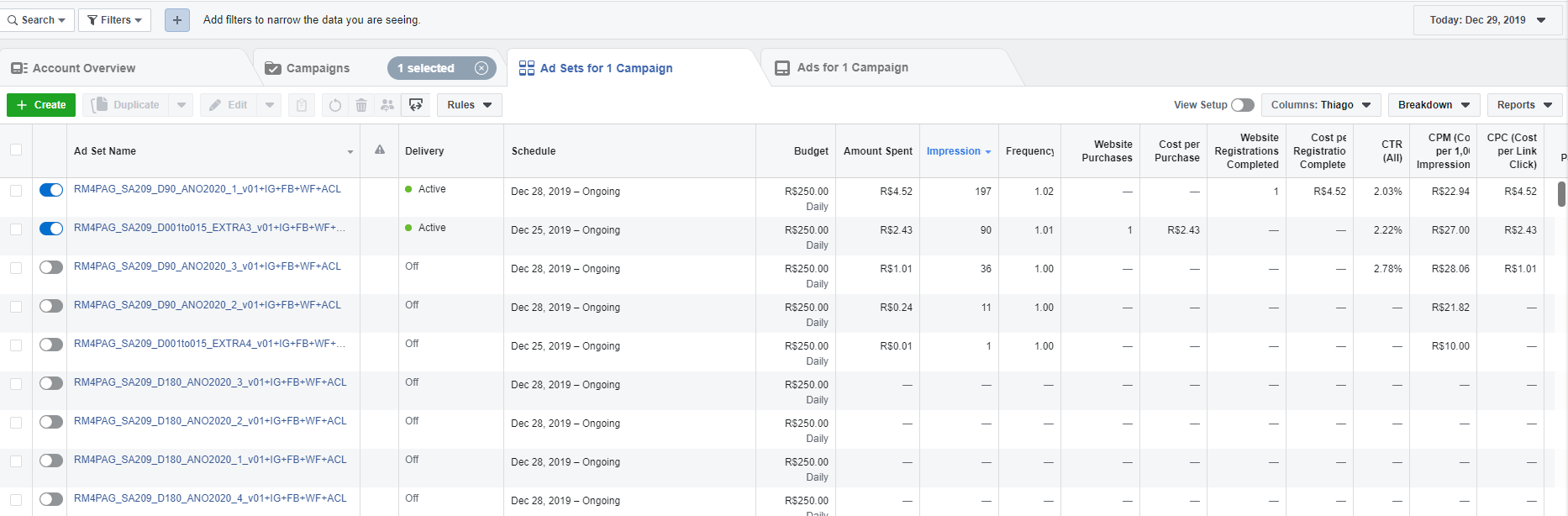Turn off the RM4PAG_SA209_D90_ANO2020_1 ad set
1568x516 pixels.
pyautogui.click(x=51, y=190)
